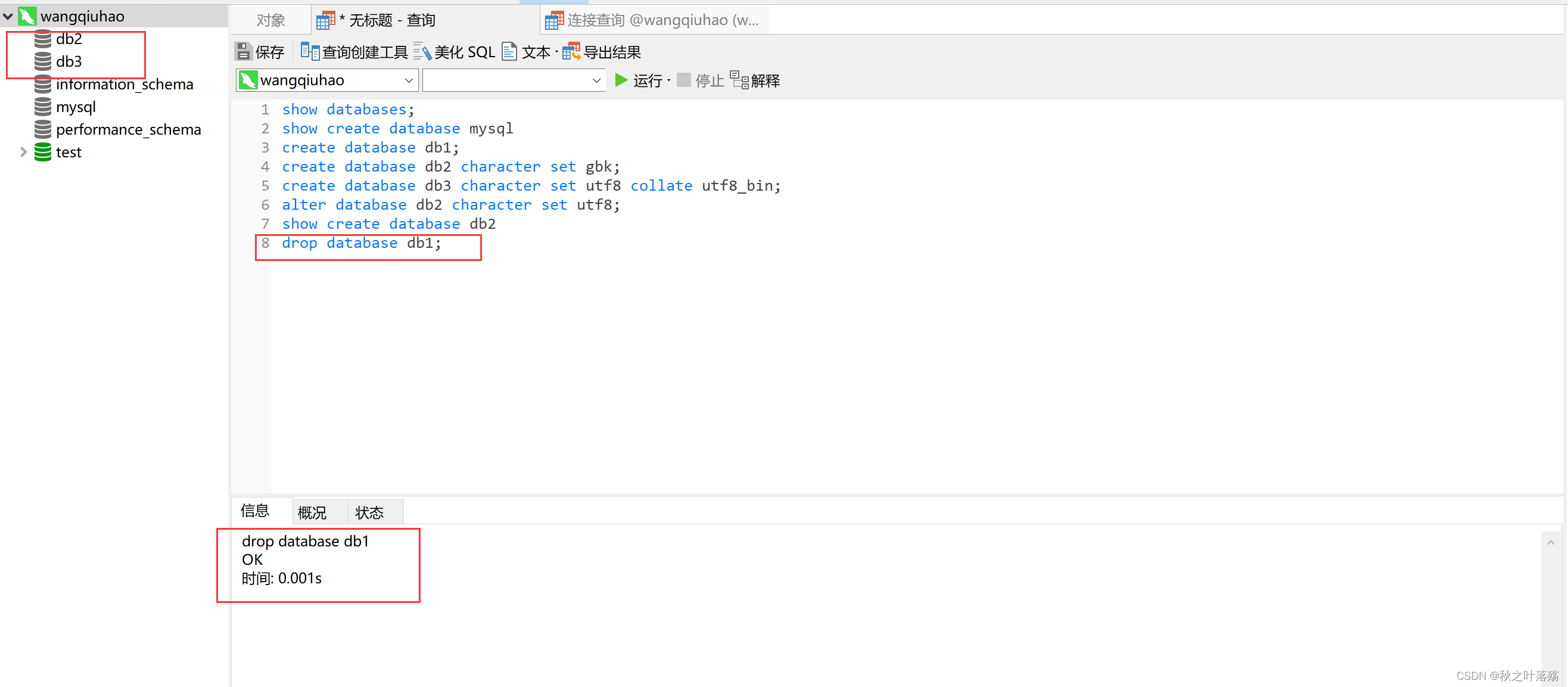1568x687 pixels.
Task: Click line 7 'show create database db2'
Action: pos(389,223)
